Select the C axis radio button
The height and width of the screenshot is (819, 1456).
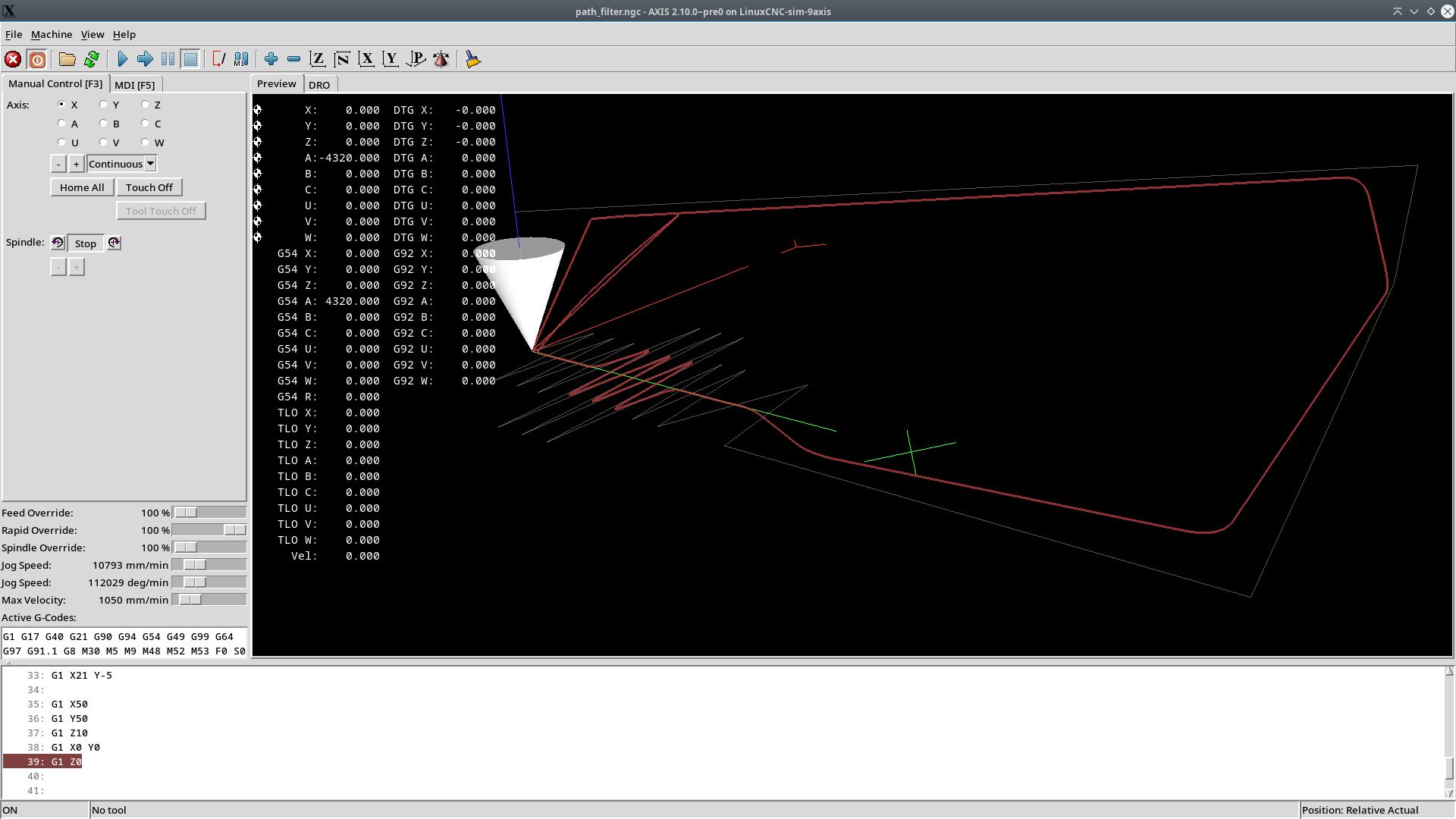pyautogui.click(x=145, y=124)
